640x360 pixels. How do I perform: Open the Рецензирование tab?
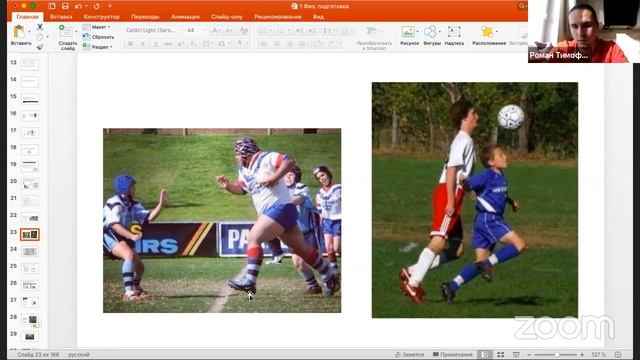coord(278,17)
